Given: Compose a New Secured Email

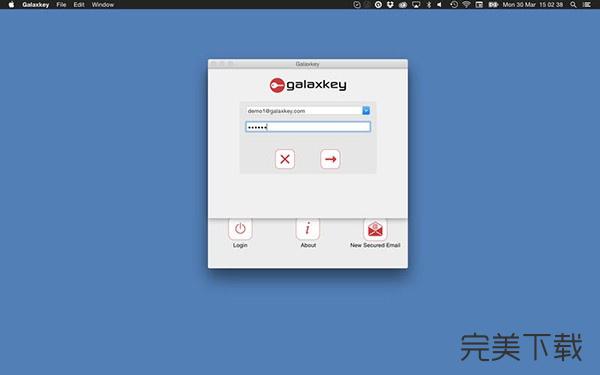Looking at the screenshot, I should click(x=375, y=229).
